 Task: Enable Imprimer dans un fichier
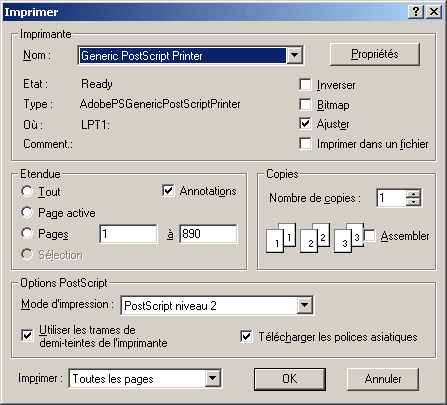(305, 144)
